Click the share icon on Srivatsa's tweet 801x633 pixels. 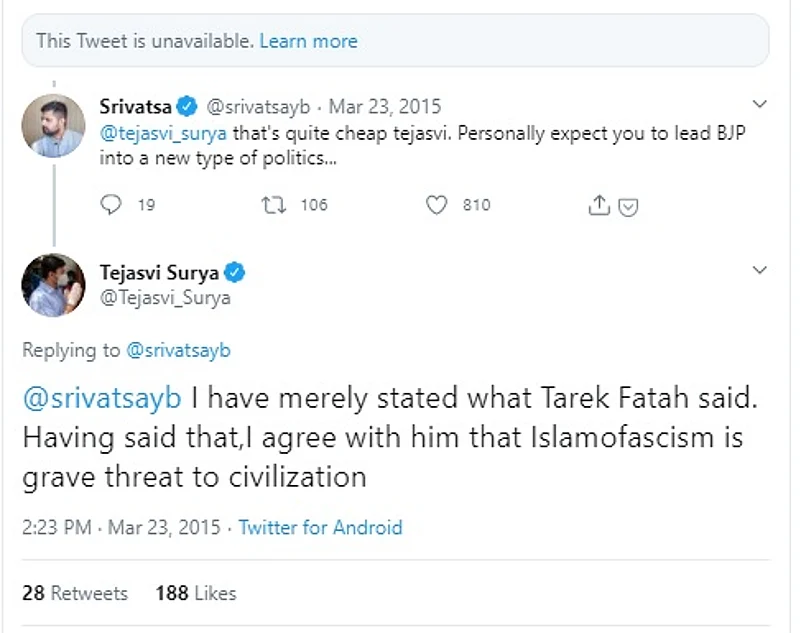click(599, 205)
